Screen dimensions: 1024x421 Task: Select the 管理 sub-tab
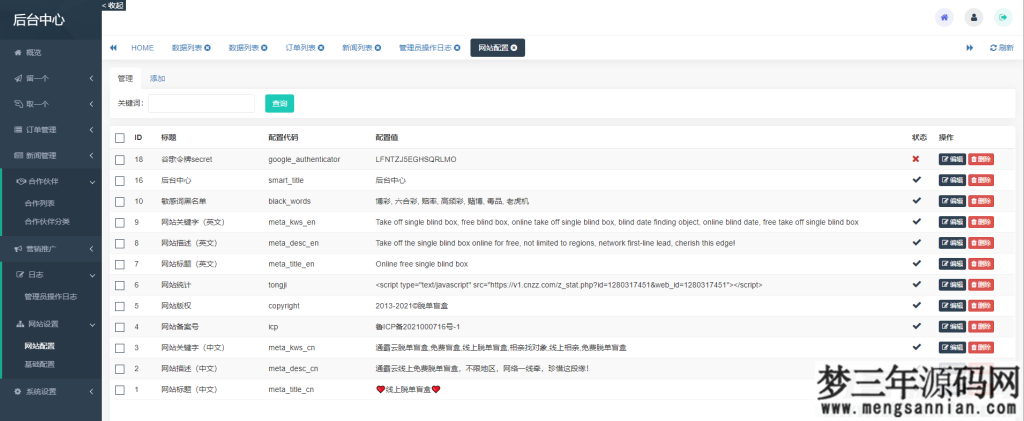click(125, 78)
